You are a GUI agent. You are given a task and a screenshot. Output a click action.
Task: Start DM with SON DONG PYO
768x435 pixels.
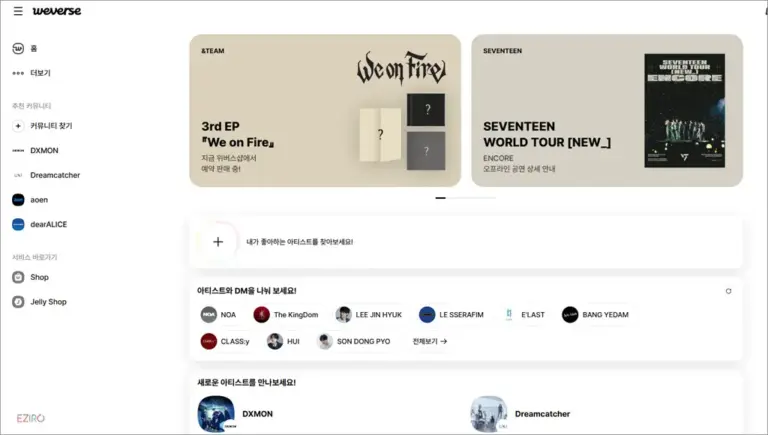tap(354, 341)
